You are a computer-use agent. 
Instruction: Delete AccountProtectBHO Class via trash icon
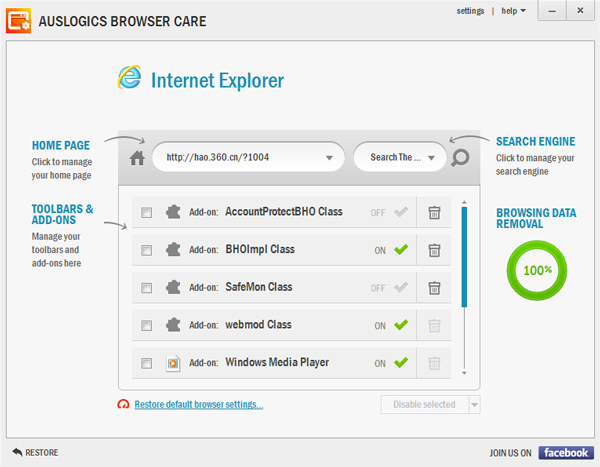click(x=434, y=212)
